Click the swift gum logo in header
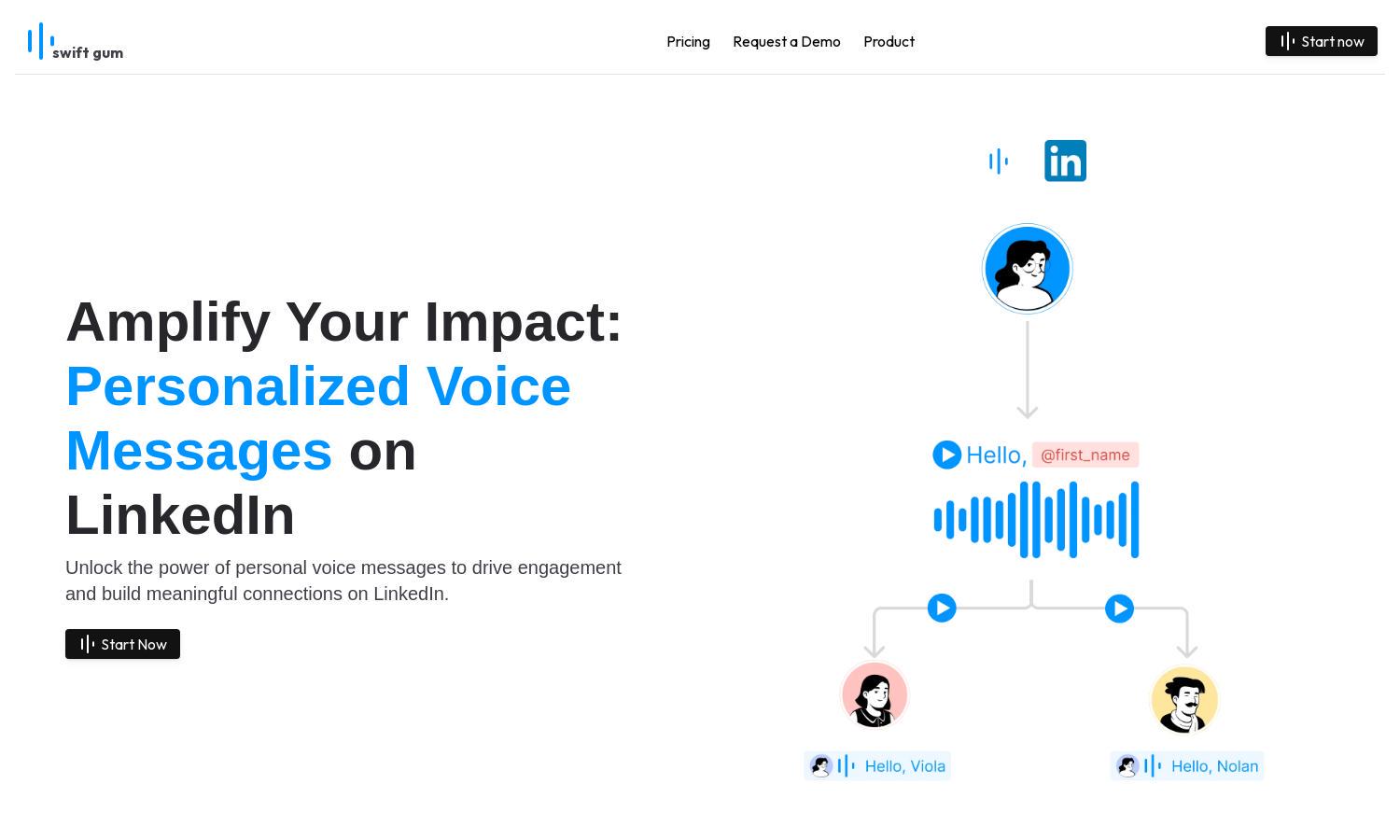Viewport: 1400px width, 840px height. click(x=76, y=41)
